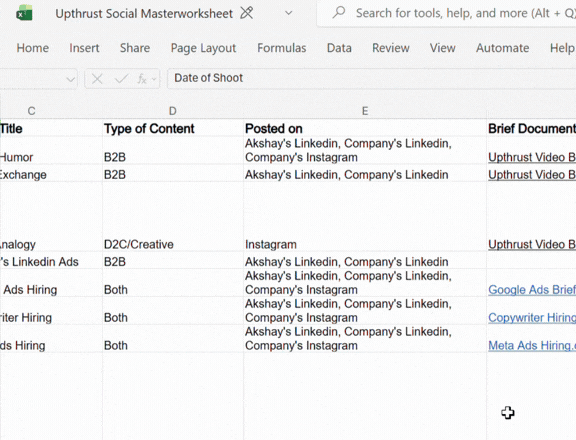Open the Home ribbon tab
576x440 pixels.
click(x=33, y=48)
